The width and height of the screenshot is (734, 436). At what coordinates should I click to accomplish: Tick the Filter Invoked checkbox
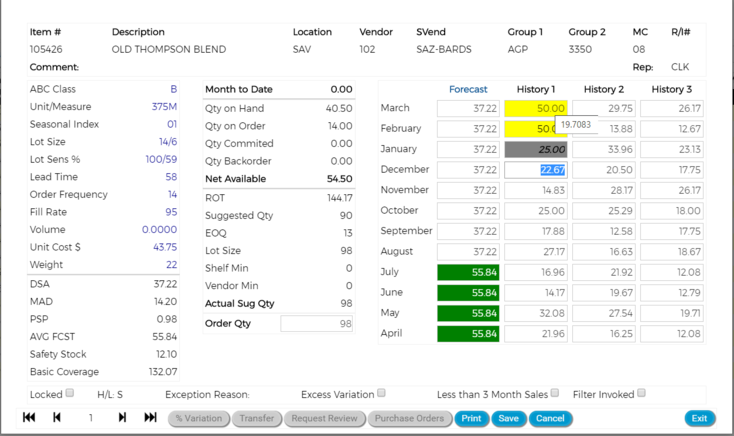click(x=642, y=394)
